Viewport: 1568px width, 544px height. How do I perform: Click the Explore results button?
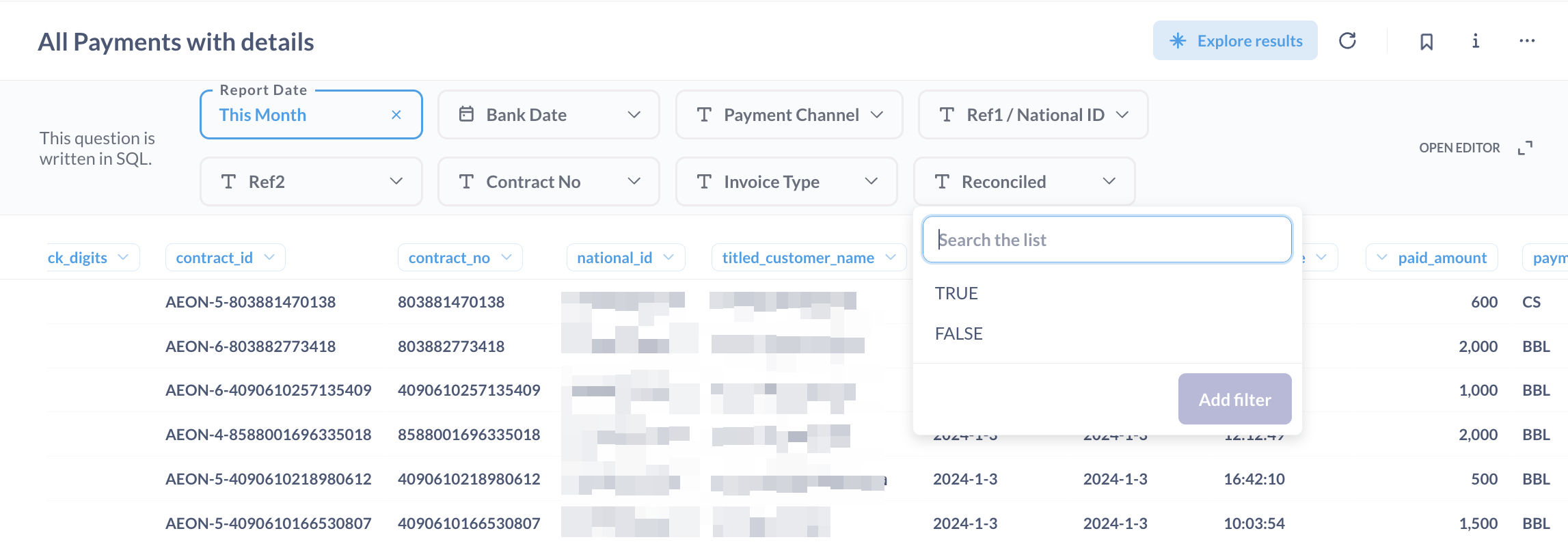(x=1235, y=41)
